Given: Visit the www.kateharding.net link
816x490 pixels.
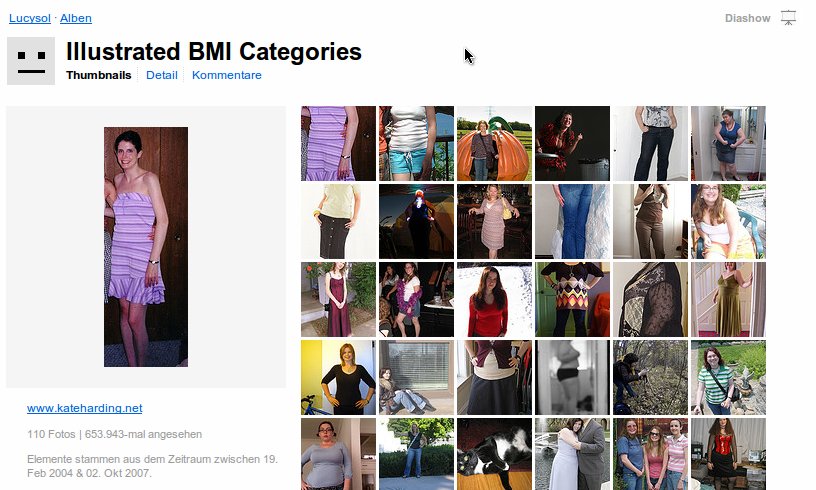Looking at the screenshot, I should tap(84, 408).
